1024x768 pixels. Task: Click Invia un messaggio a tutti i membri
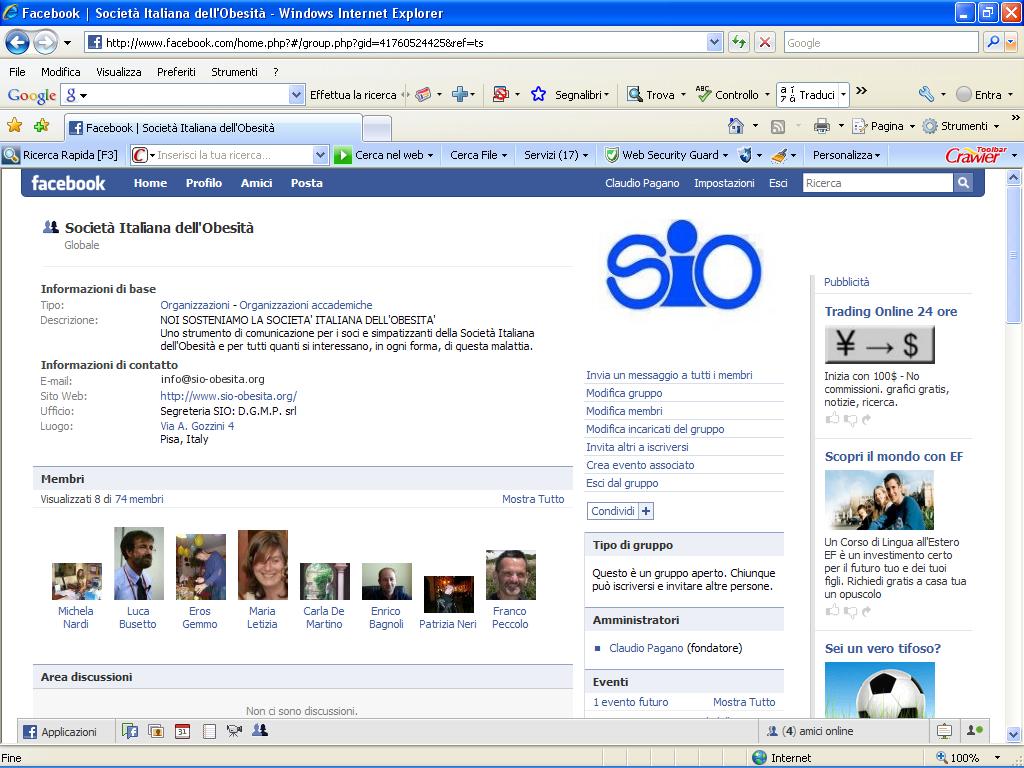pyautogui.click(x=669, y=375)
